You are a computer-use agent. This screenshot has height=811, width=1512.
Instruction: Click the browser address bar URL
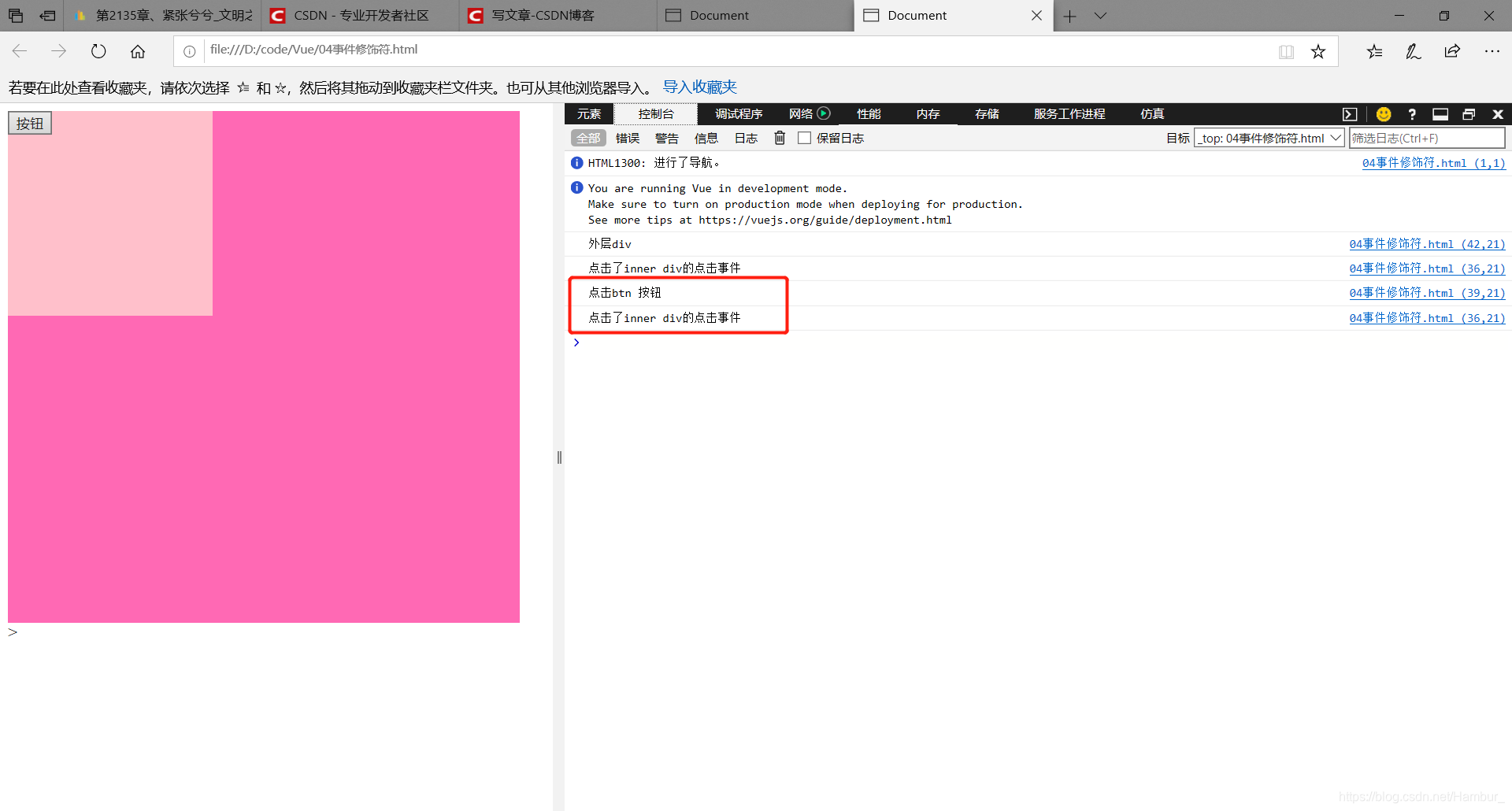click(313, 50)
